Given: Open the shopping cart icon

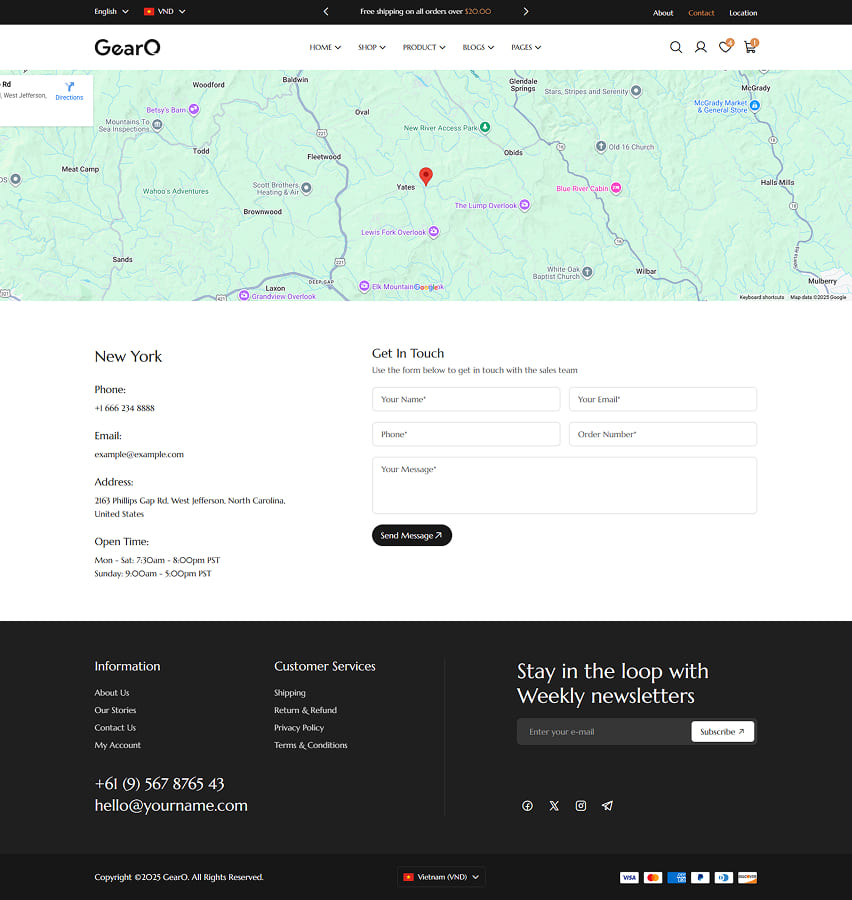Looking at the screenshot, I should point(749,47).
